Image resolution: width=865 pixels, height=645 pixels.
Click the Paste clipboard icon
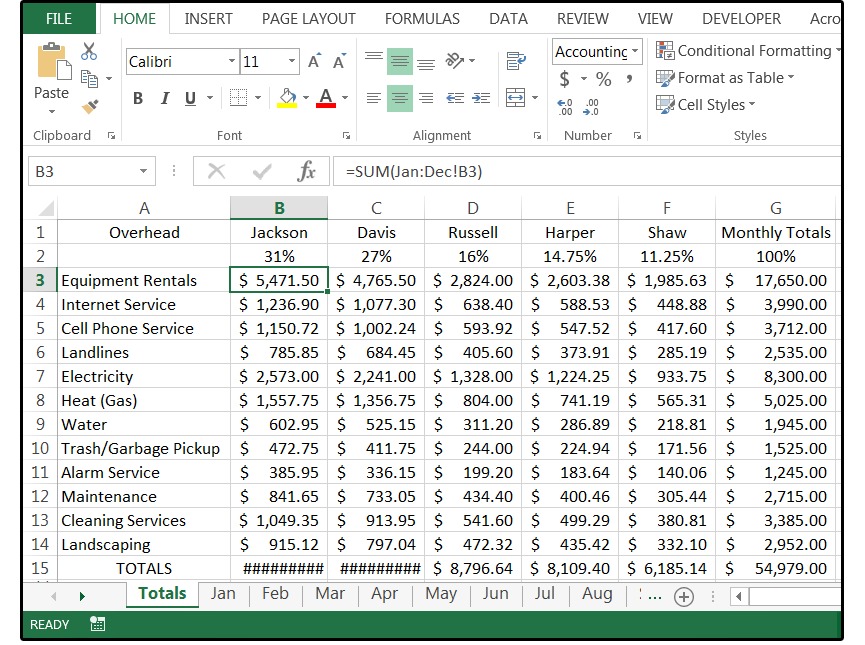coord(54,61)
